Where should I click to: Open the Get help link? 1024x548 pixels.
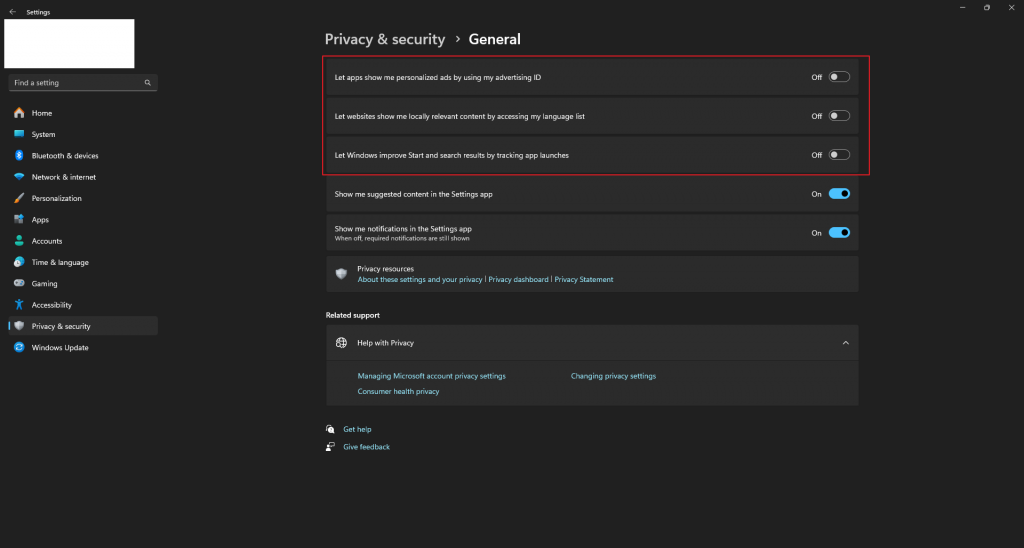(357, 429)
